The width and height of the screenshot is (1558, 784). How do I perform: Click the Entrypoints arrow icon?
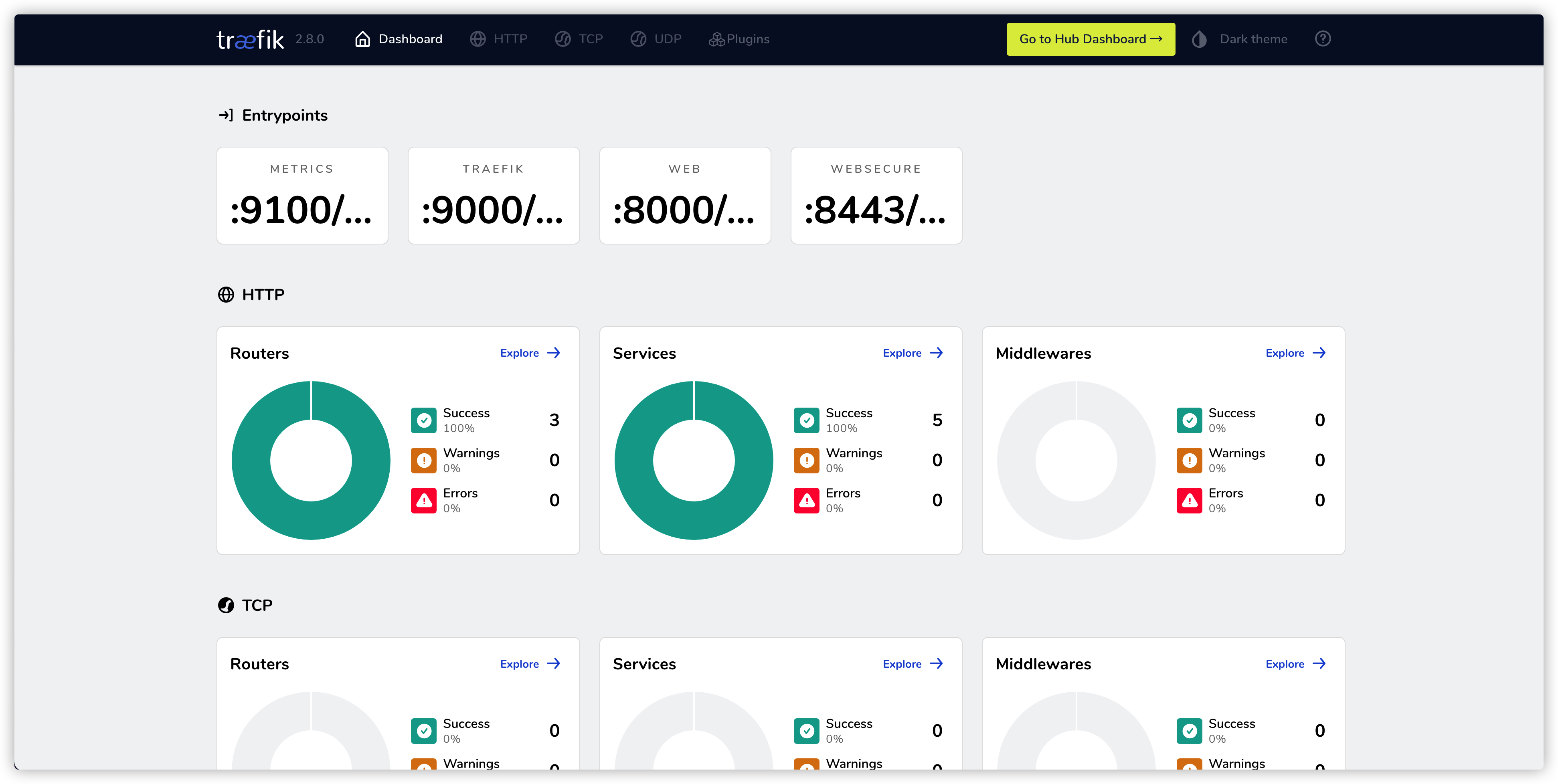[x=226, y=115]
